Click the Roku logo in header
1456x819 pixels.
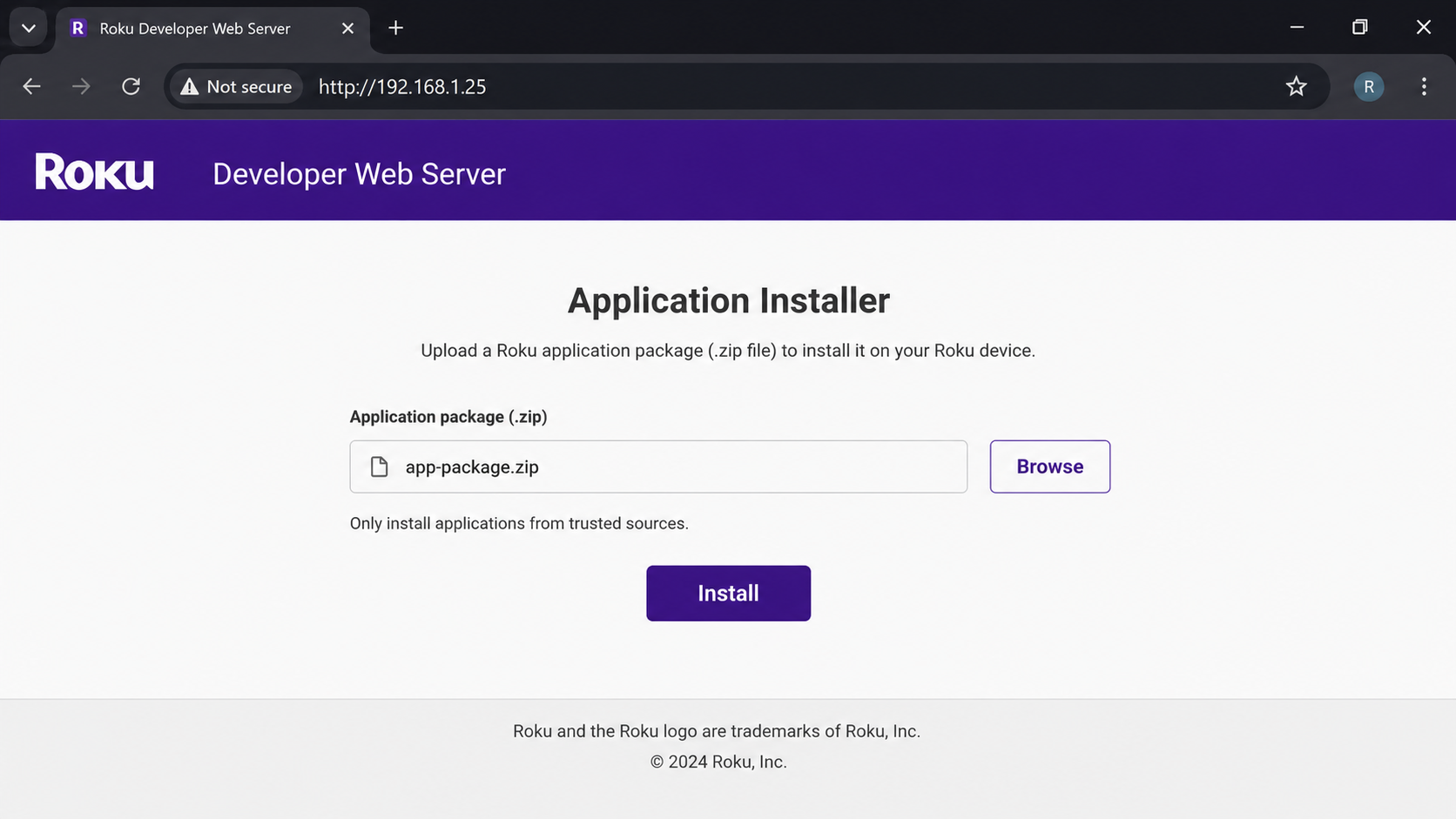tap(94, 171)
